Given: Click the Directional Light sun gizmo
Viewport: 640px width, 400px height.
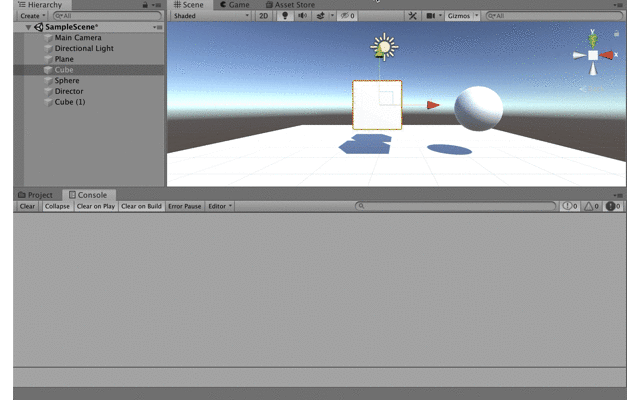Looking at the screenshot, I should (384, 47).
